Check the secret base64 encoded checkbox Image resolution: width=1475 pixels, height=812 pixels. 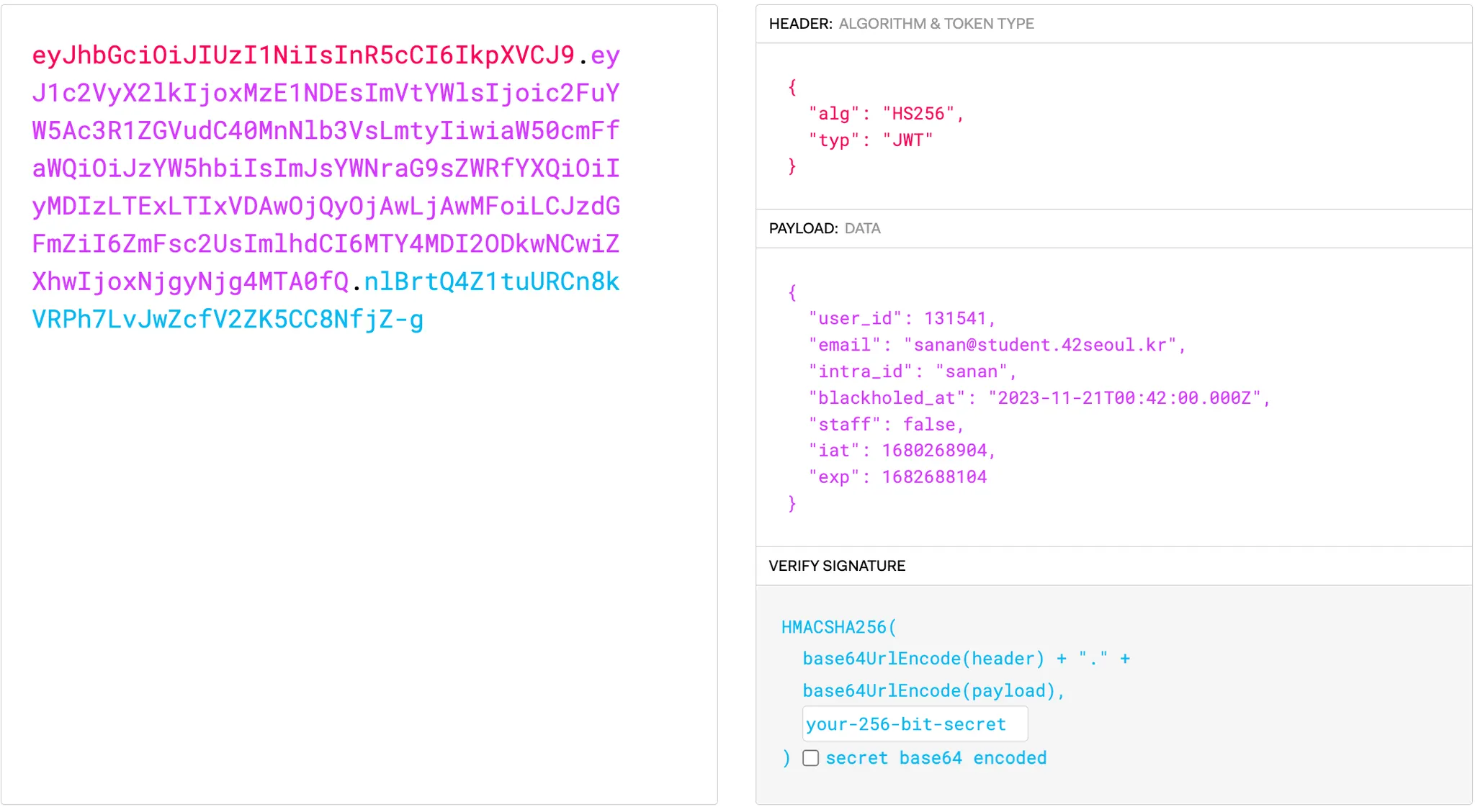(810, 758)
